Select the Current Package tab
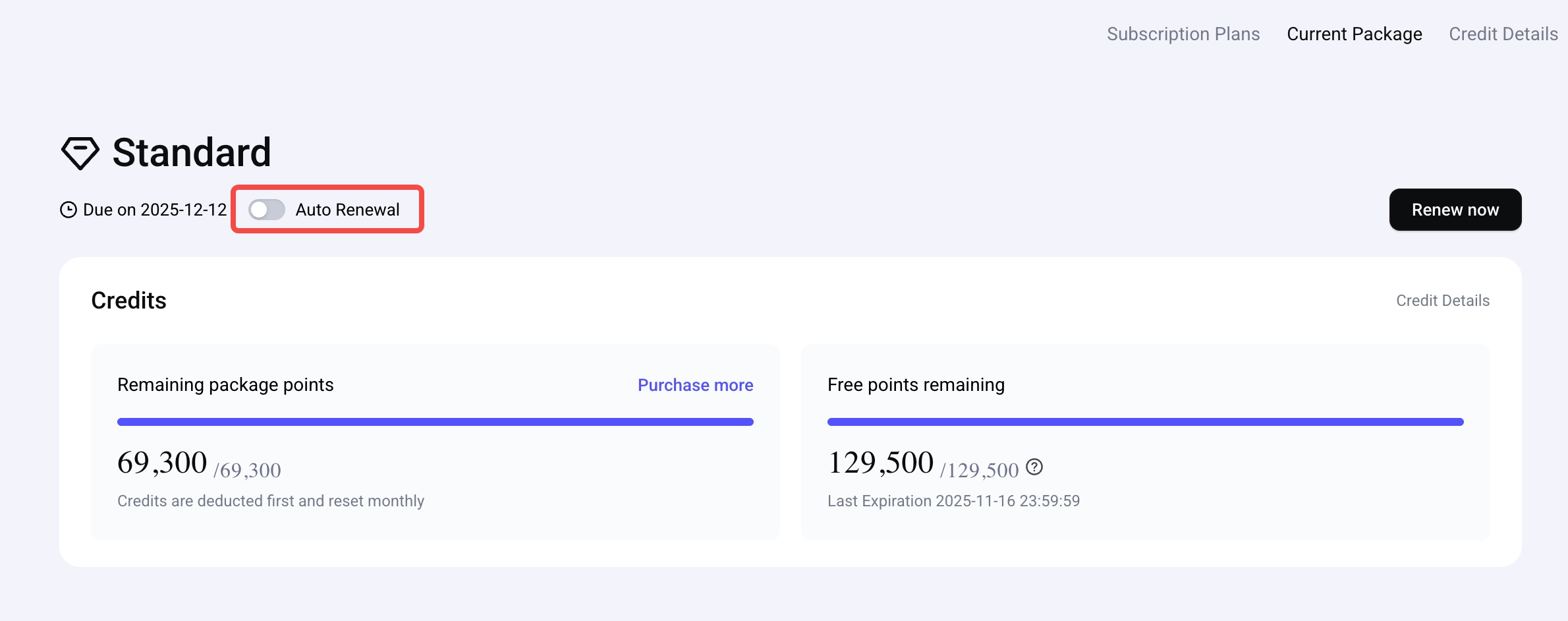The image size is (1568, 621). pyautogui.click(x=1354, y=34)
